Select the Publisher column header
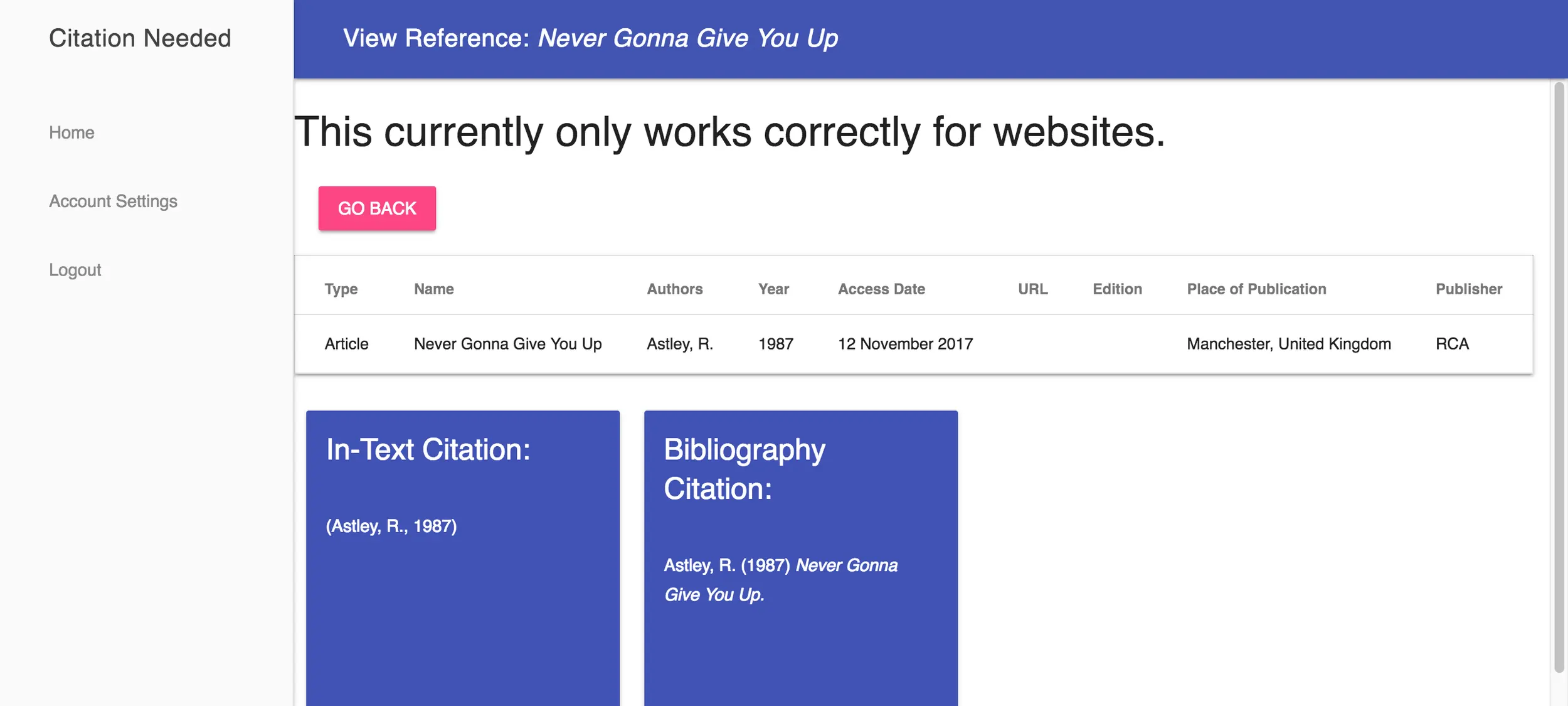 click(1470, 289)
